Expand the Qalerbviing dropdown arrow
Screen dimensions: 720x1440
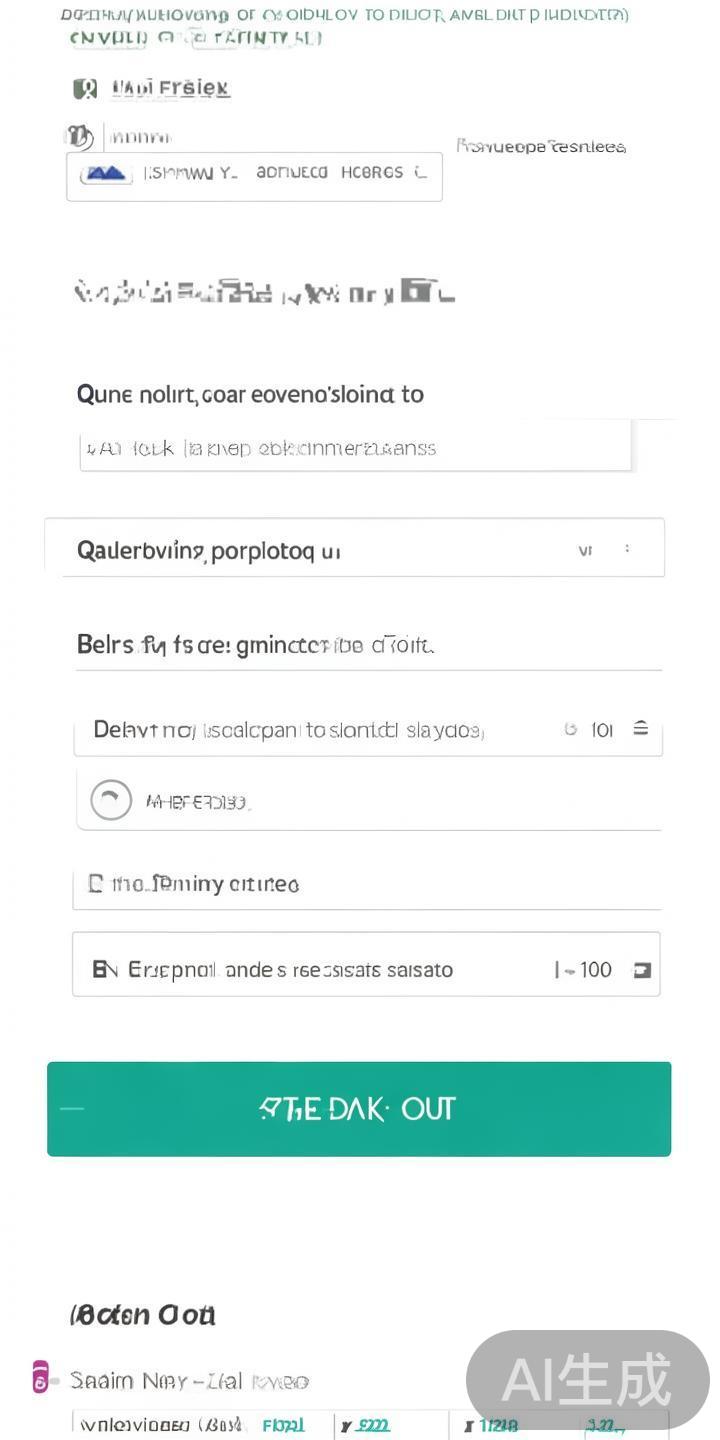pyautogui.click(x=585, y=550)
